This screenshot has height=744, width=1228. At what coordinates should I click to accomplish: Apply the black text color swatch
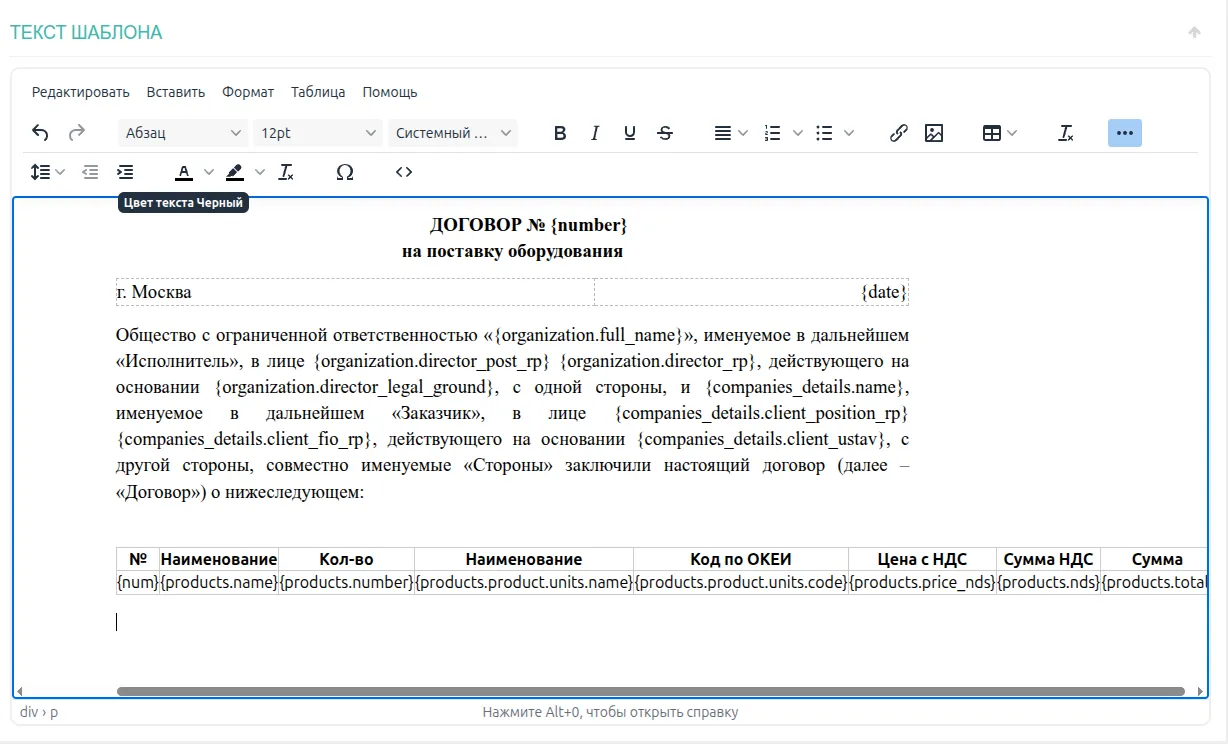click(x=184, y=172)
